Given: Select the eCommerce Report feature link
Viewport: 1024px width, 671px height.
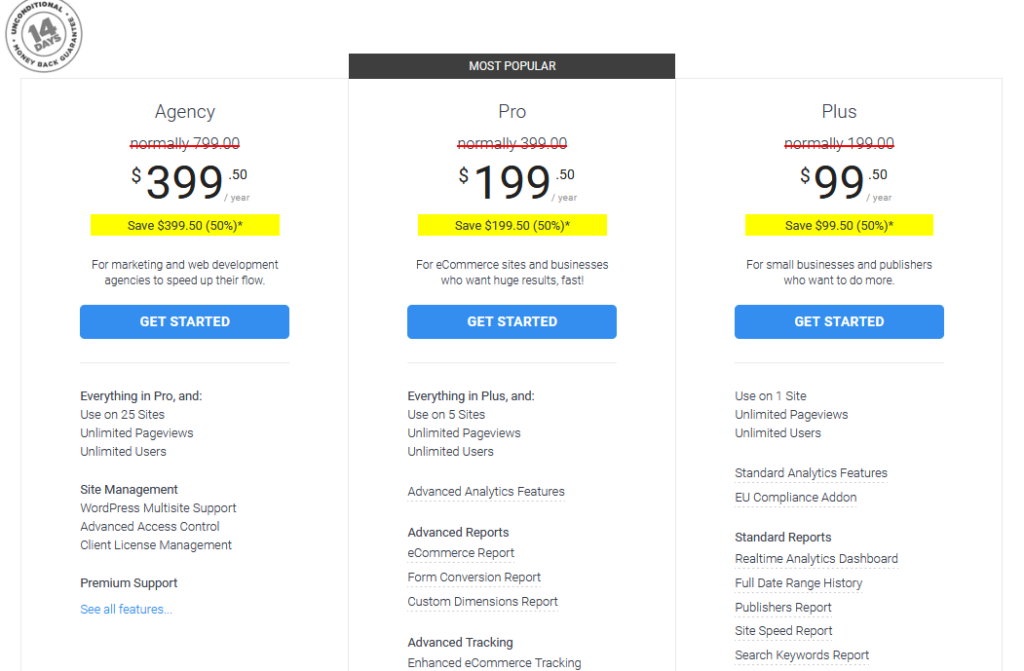Looking at the screenshot, I should click(x=461, y=553).
